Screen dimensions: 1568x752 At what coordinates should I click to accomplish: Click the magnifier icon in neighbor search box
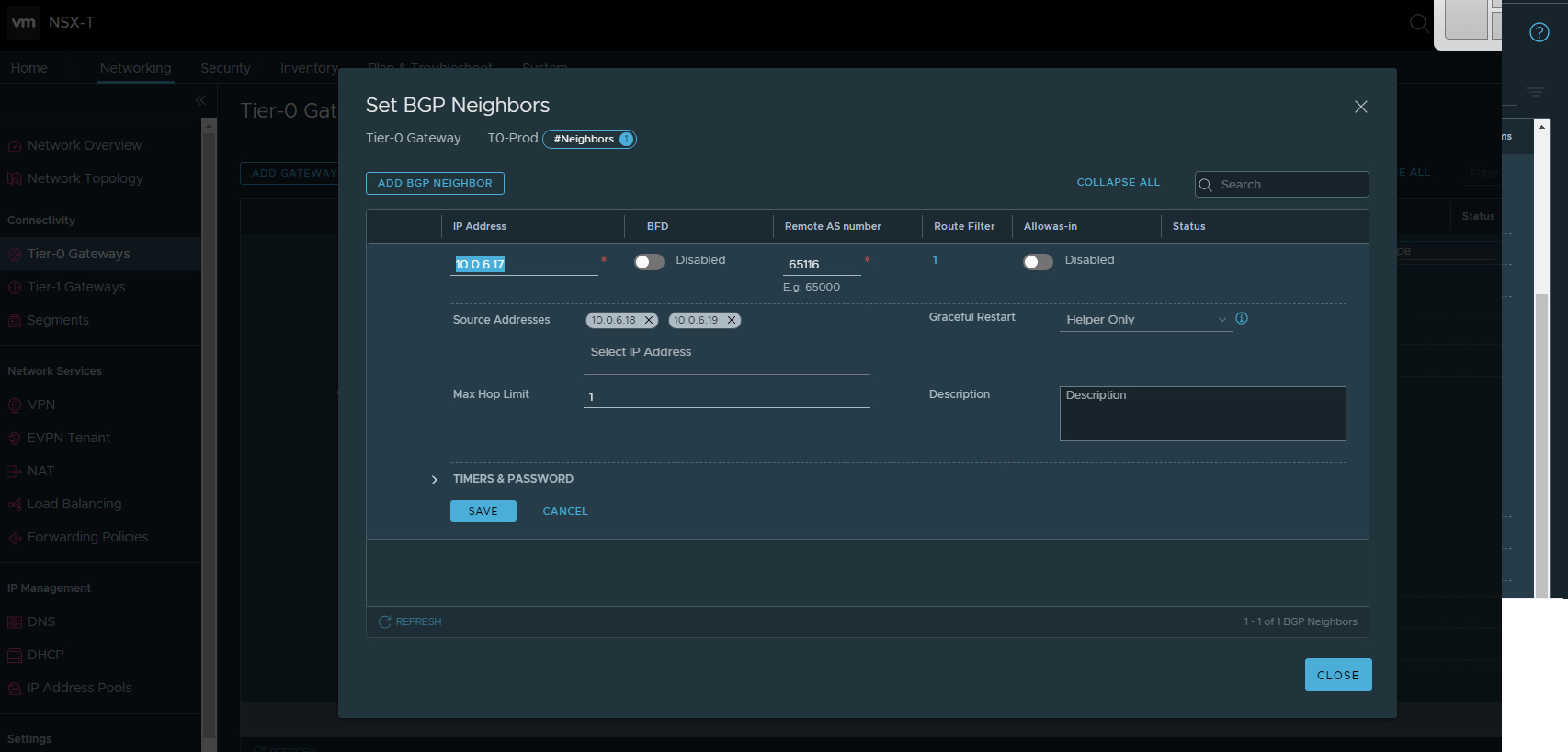1206,185
